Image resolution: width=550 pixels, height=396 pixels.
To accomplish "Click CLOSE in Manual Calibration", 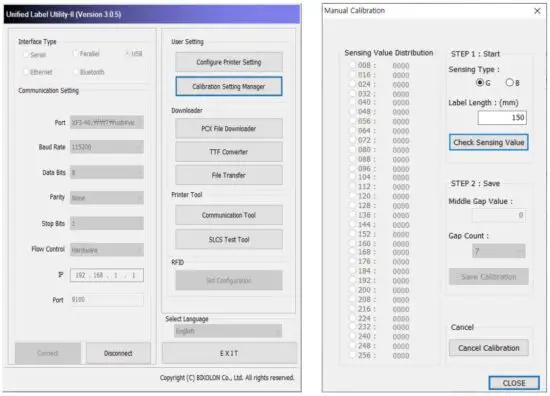I will coord(514,383).
